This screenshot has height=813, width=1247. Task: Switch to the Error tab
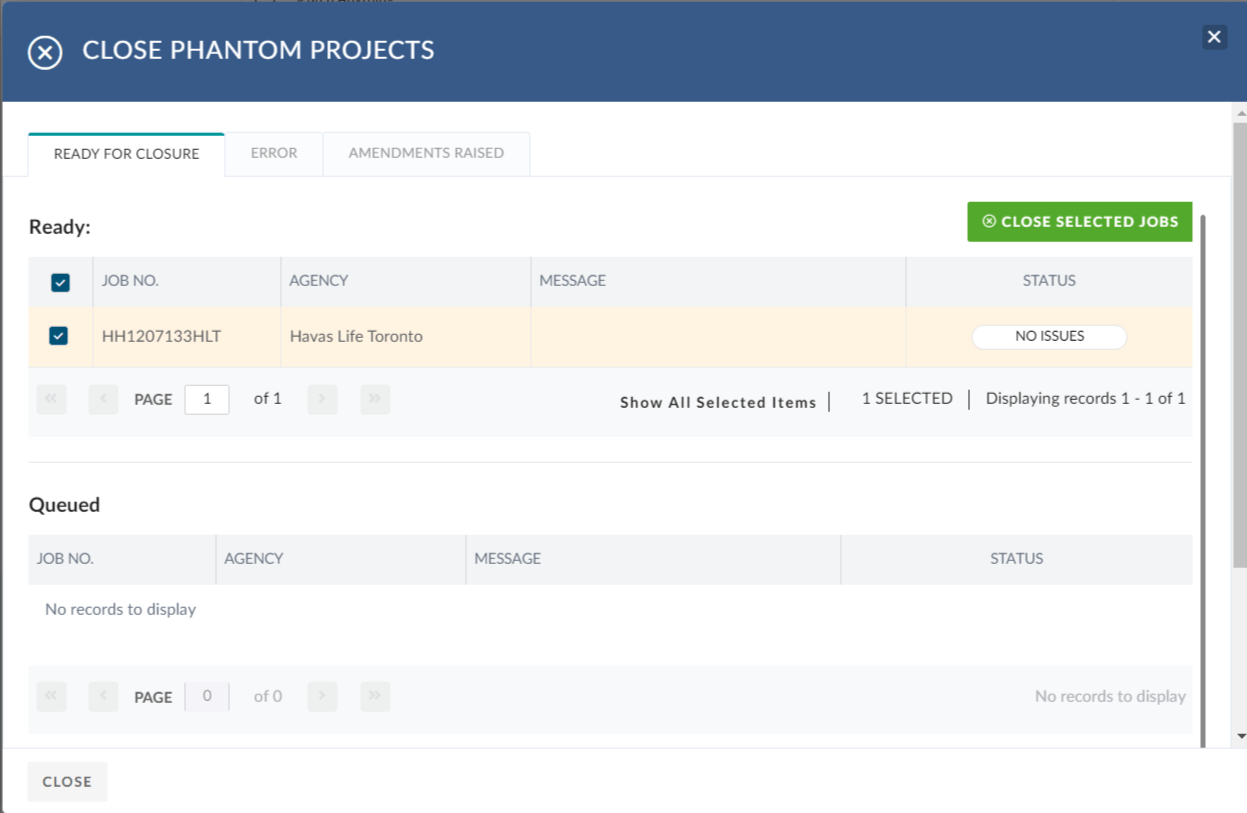(x=274, y=154)
